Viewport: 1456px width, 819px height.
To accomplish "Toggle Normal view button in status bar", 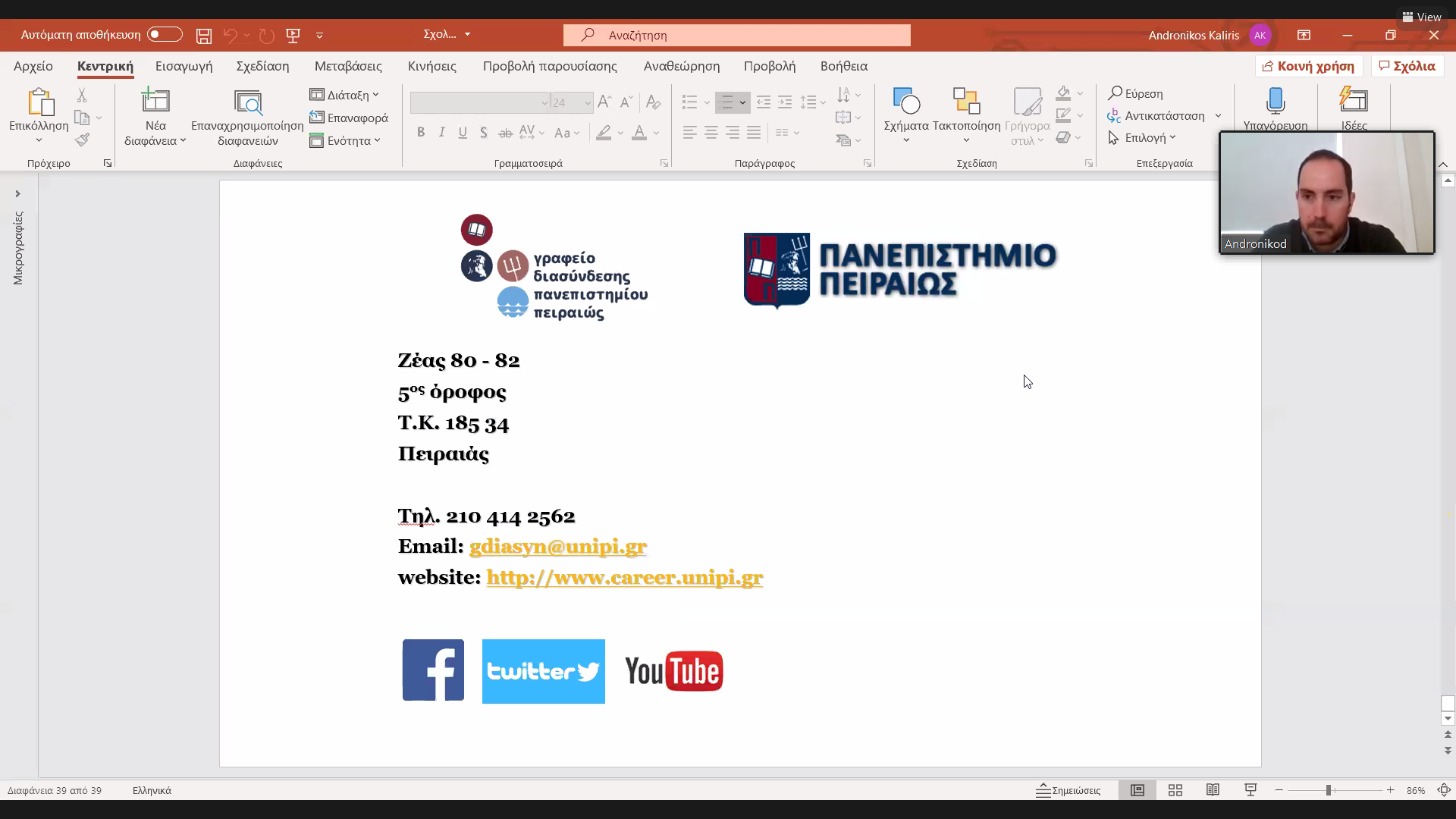I will pyautogui.click(x=1137, y=790).
